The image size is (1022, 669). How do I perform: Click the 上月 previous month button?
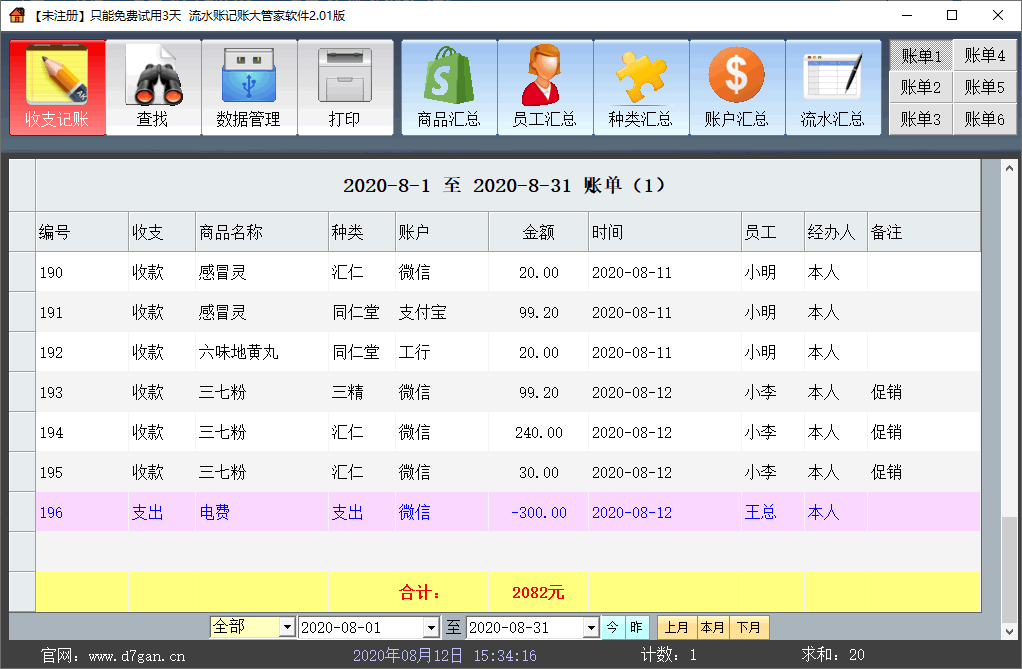677,627
